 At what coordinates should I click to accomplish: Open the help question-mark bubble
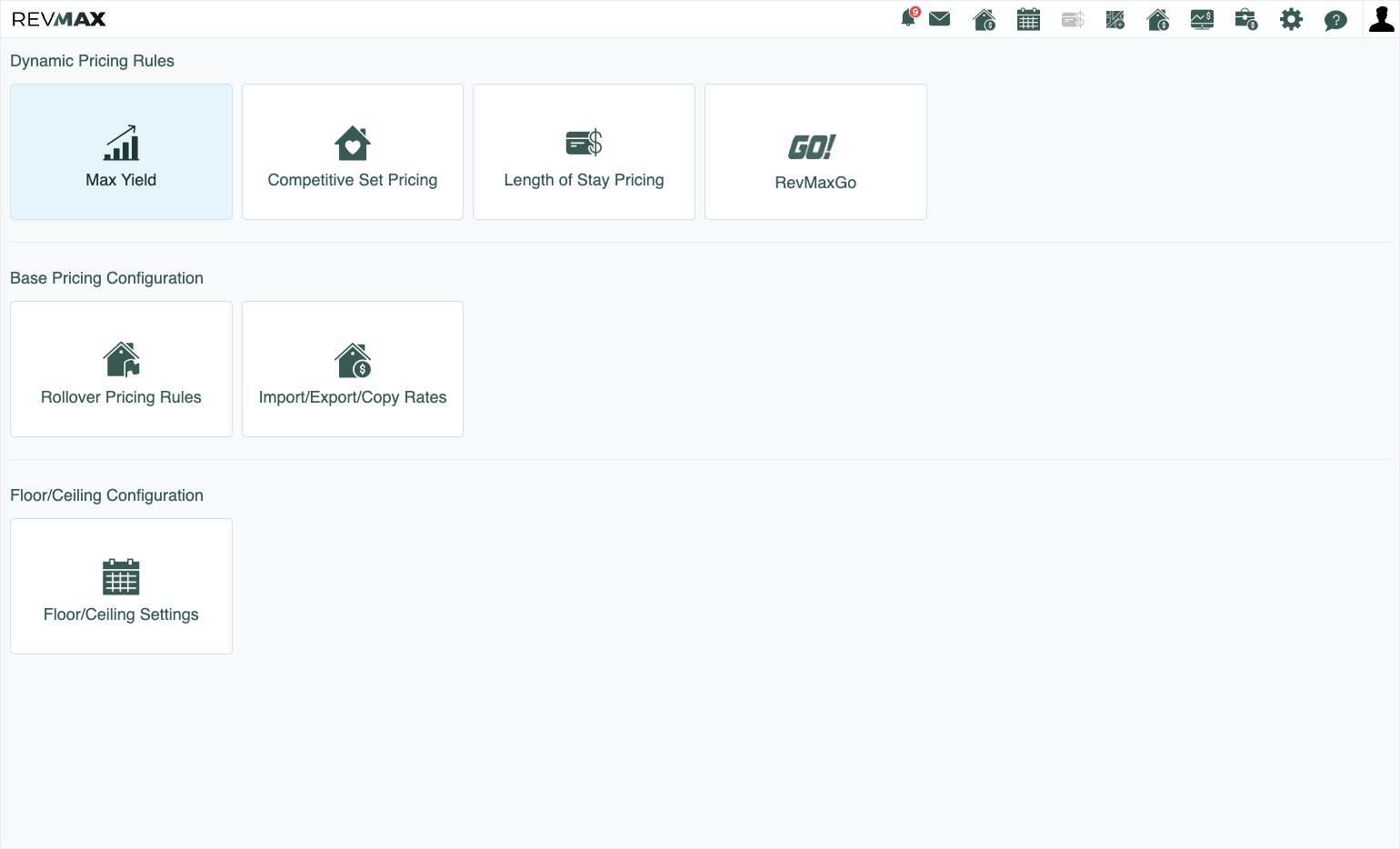(1335, 20)
